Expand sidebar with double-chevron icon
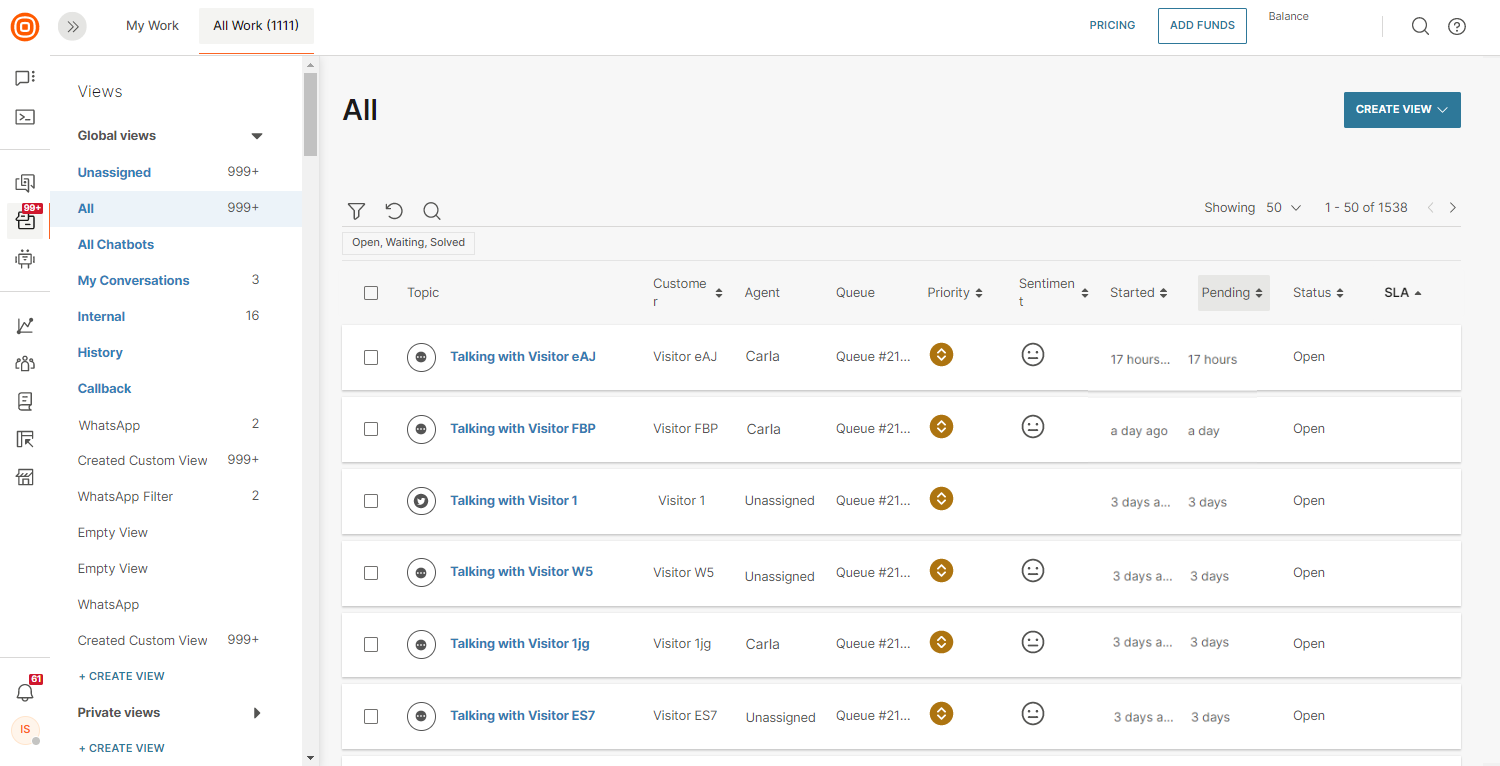Screen dimensions: 1500x766 coord(73,27)
